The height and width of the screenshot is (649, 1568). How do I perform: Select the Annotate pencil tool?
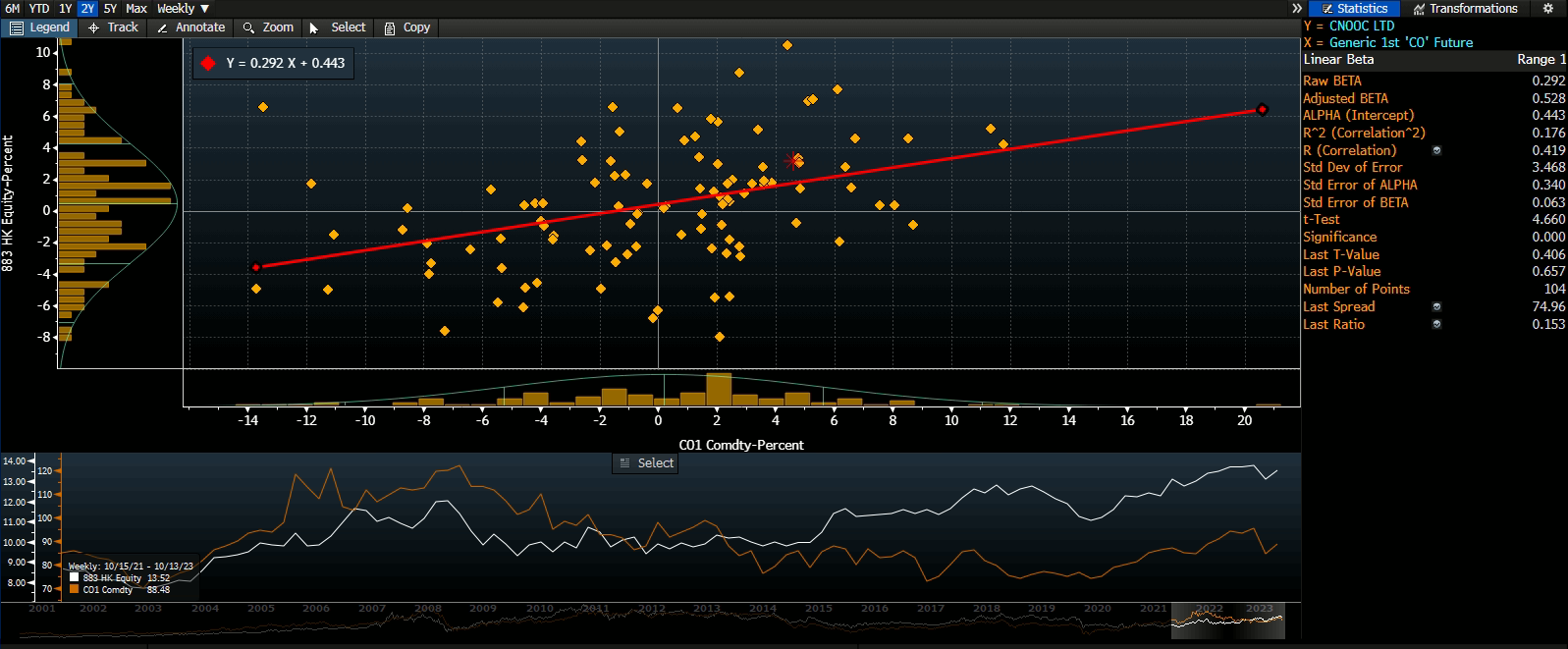point(190,27)
